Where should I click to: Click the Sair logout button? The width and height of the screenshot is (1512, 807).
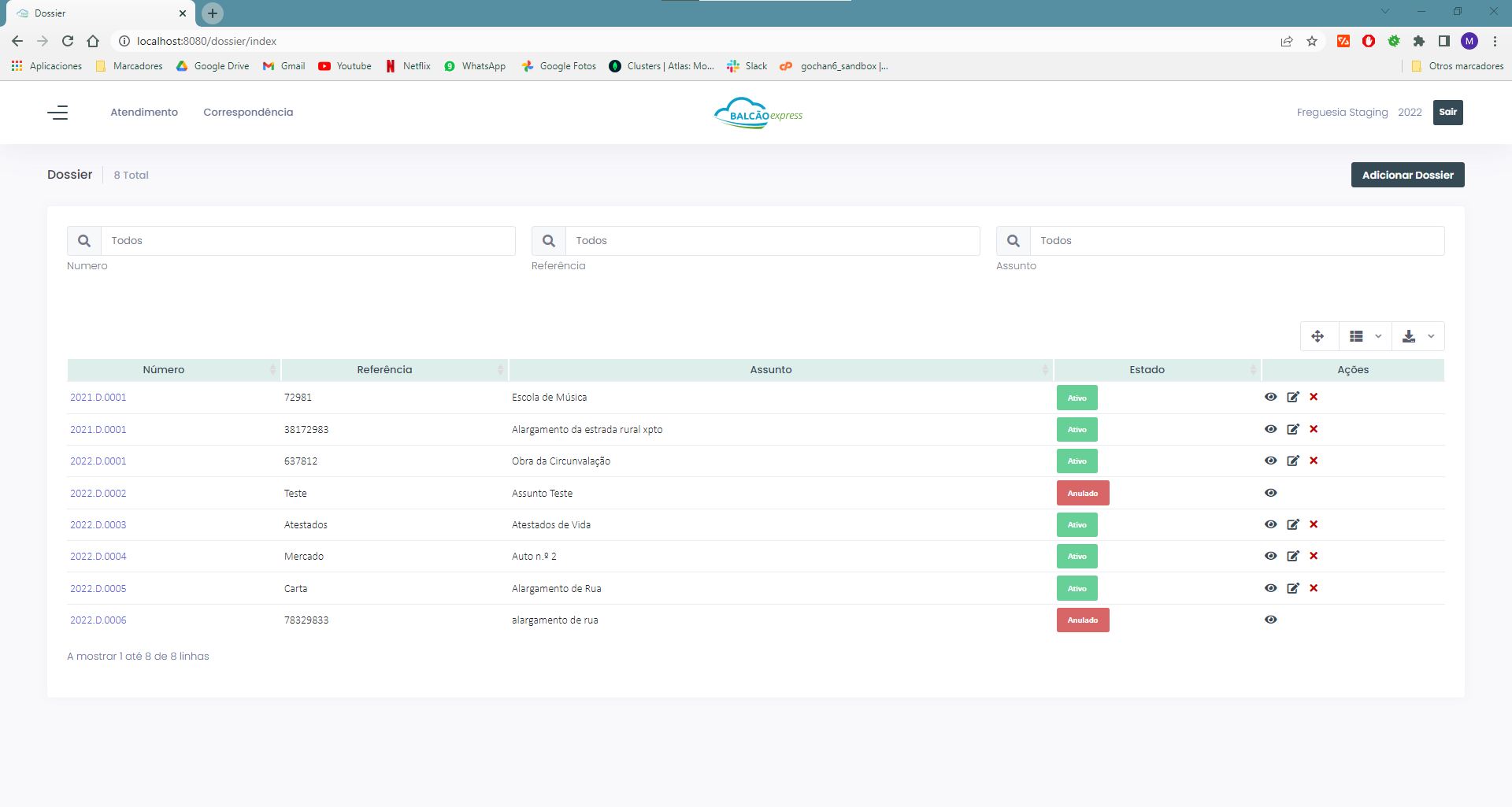[1447, 113]
